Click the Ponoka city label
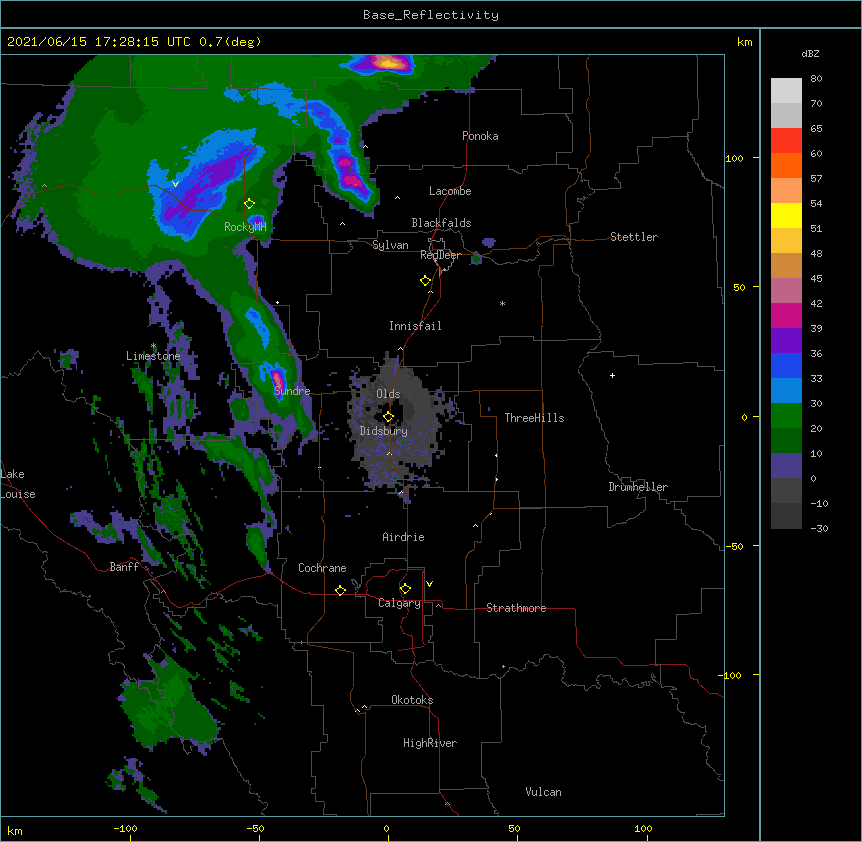 (x=480, y=136)
